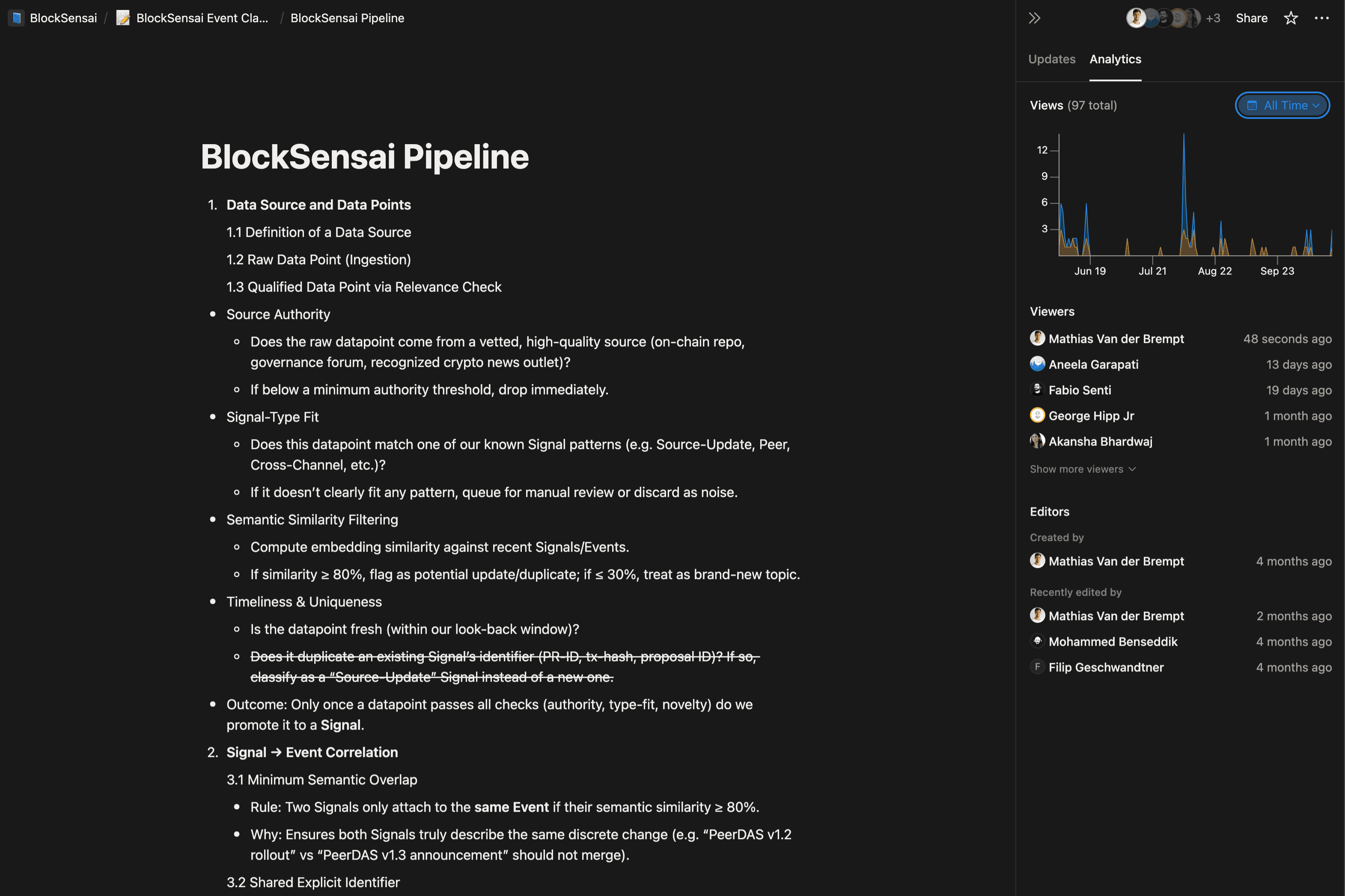
Task: Click the Share button
Action: pyautogui.click(x=1251, y=18)
